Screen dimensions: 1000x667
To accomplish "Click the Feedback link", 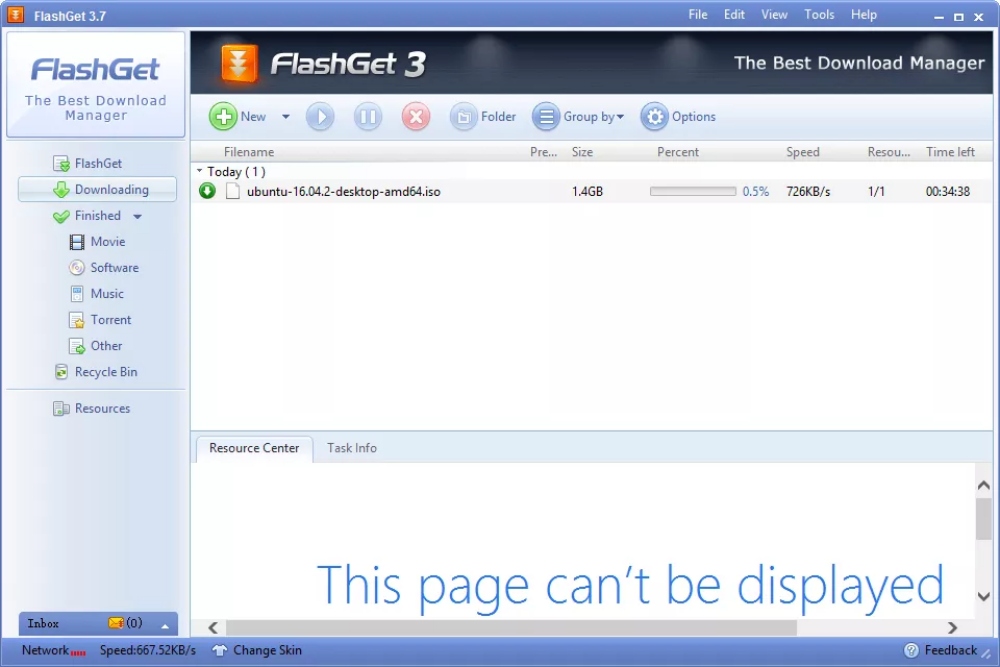I will pyautogui.click(x=940, y=650).
